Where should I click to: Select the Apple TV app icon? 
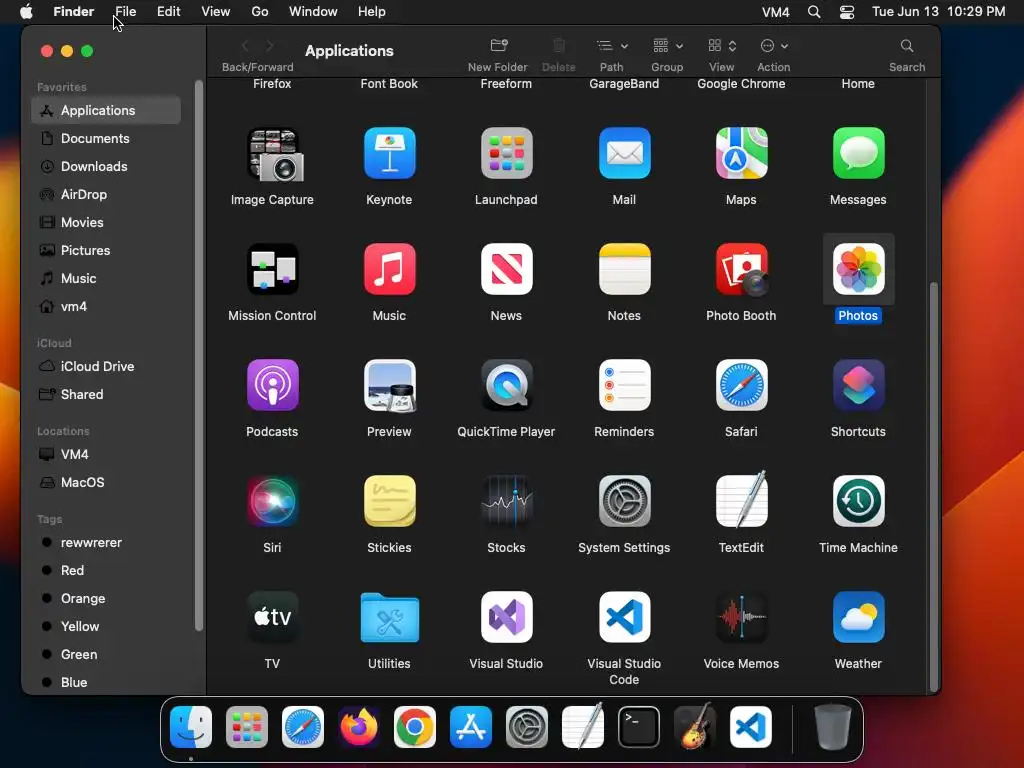pos(273,617)
